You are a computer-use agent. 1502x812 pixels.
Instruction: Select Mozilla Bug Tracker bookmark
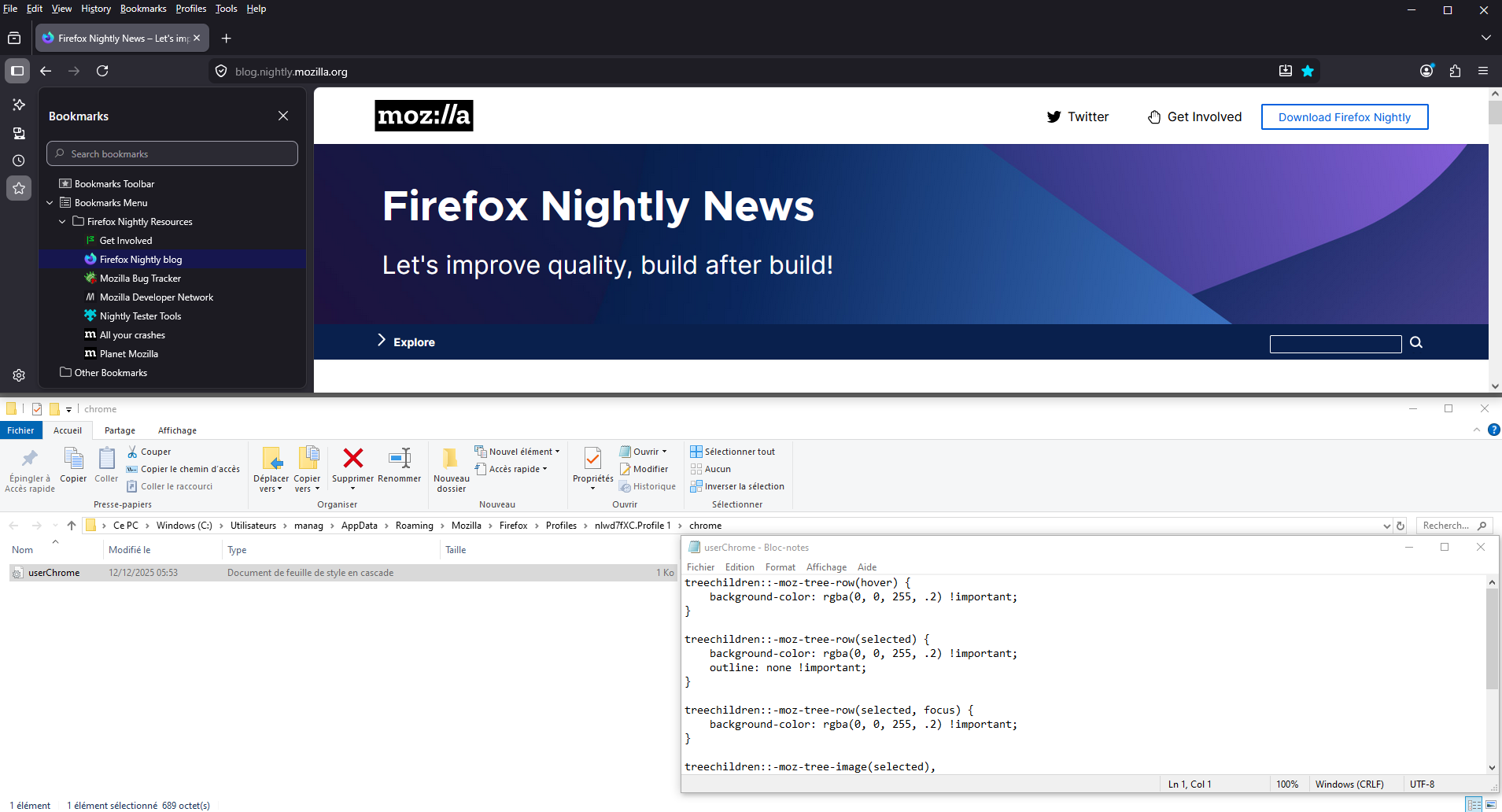(140, 279)
